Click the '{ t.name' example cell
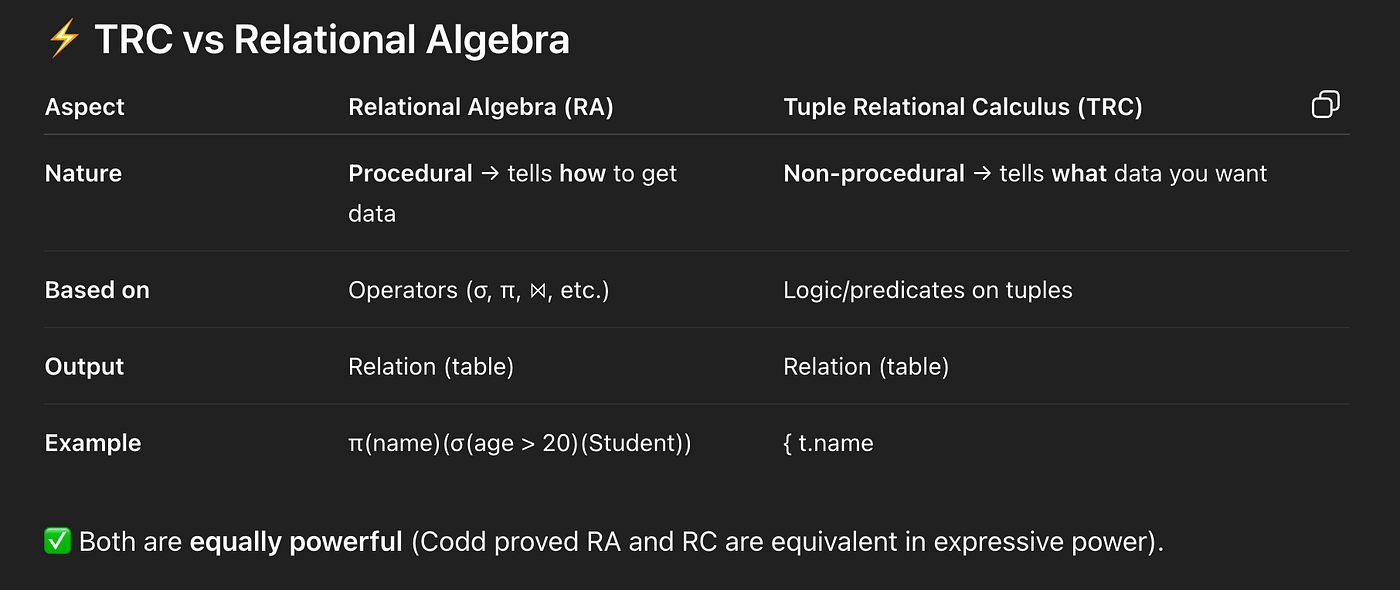 click(829, 443)
